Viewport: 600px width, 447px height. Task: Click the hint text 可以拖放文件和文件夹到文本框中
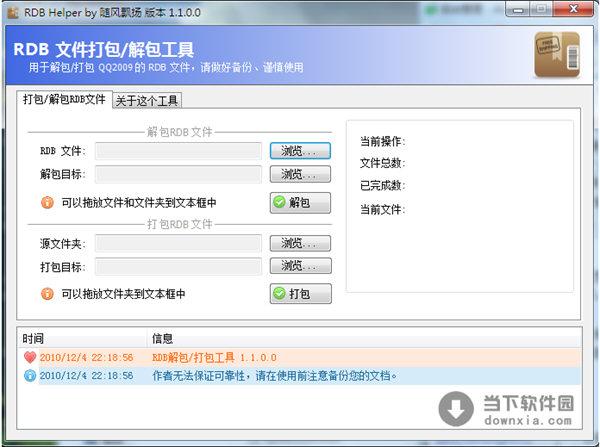click(139, 202)
